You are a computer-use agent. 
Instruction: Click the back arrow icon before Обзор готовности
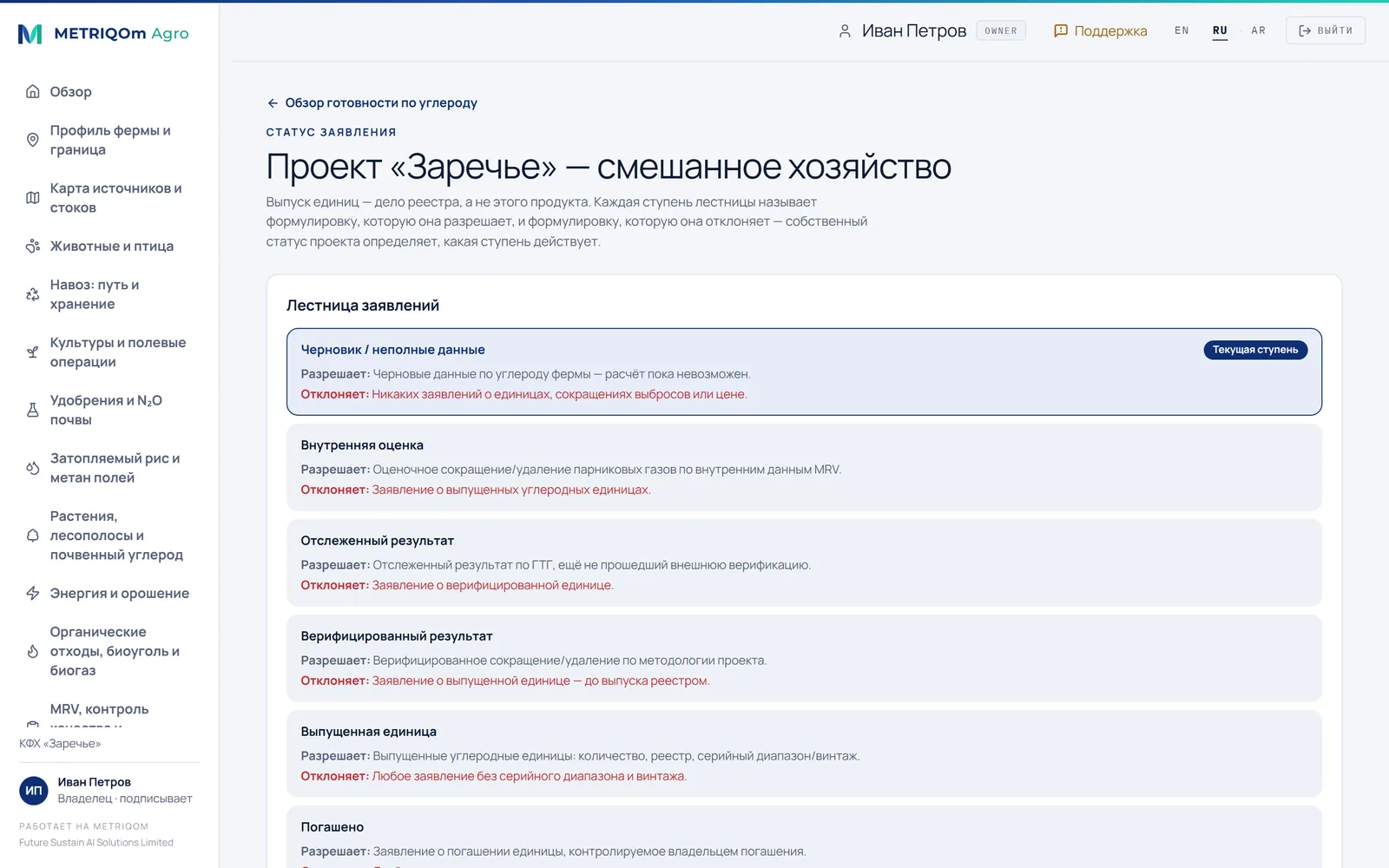pos(273,102)
